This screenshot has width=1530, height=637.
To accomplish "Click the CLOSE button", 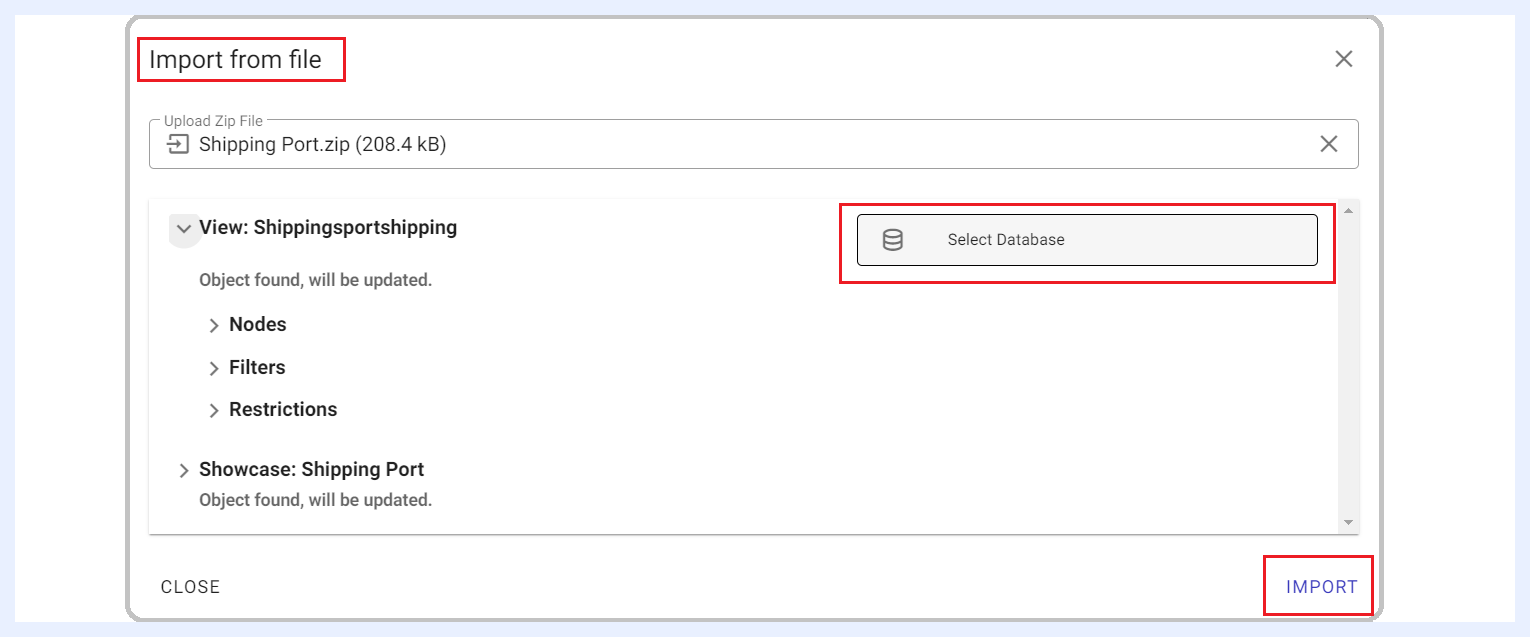I will tap(190, 587).
